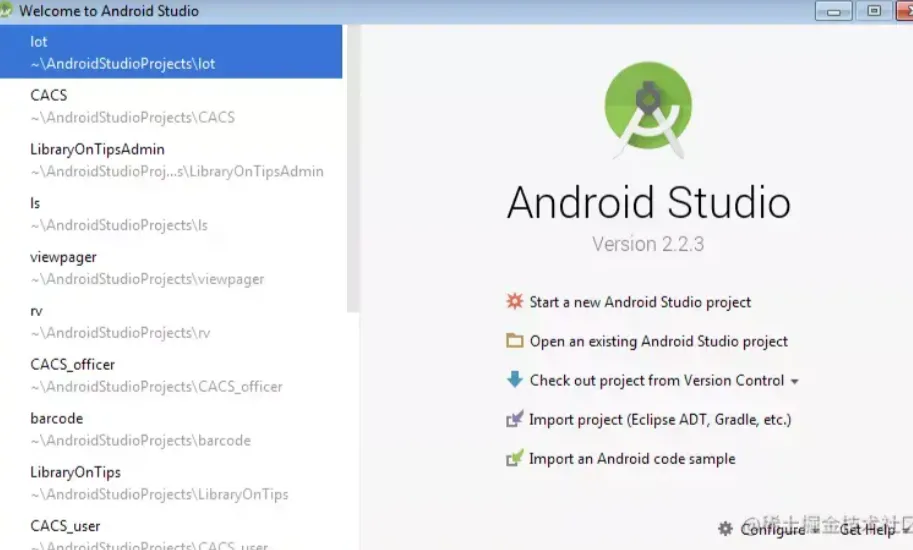This screenshot has height=550, width=913.
Task: Open the Configure menu
Action: click(772, 528)
